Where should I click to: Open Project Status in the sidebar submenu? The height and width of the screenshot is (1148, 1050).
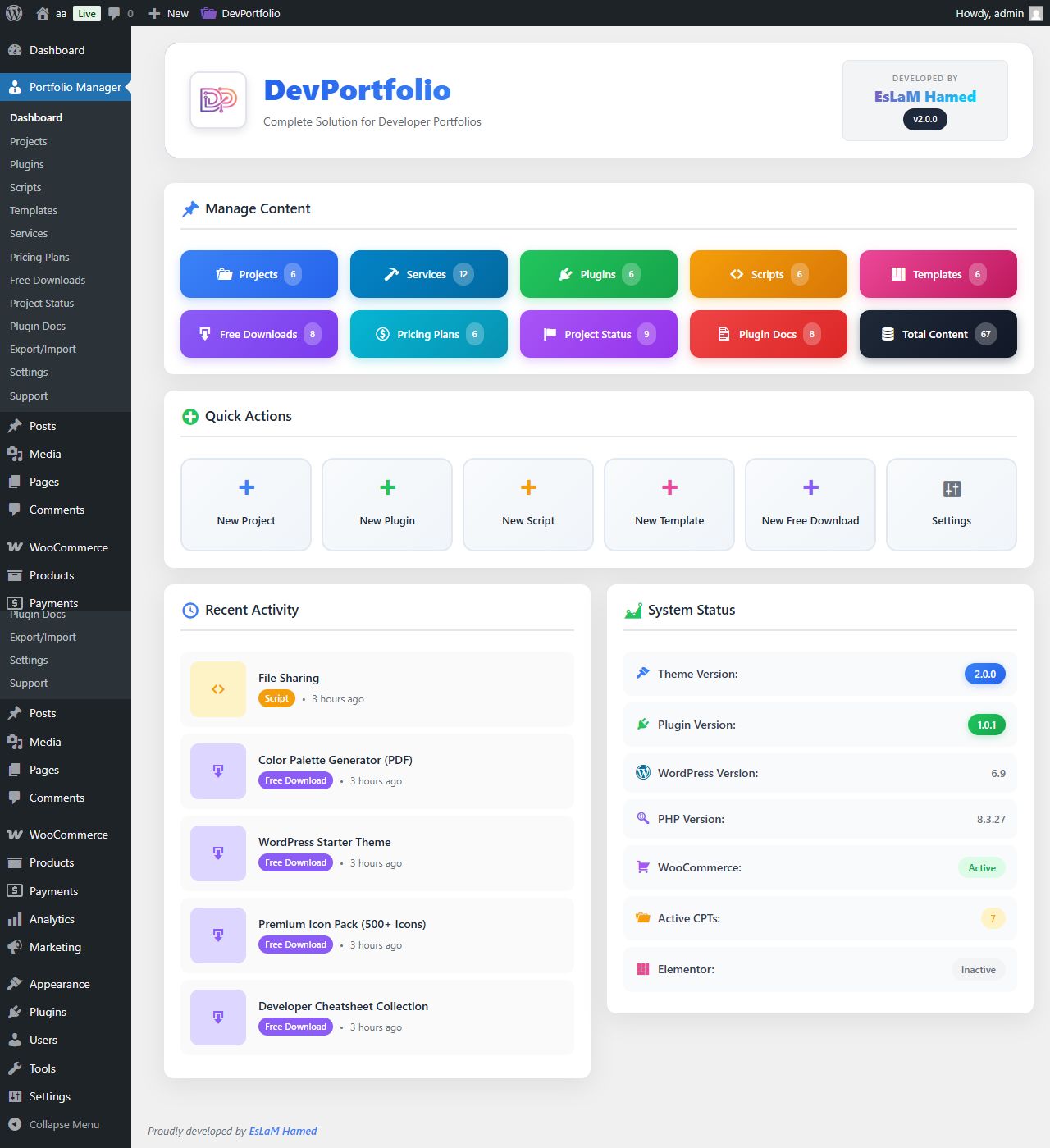point(42,303)
